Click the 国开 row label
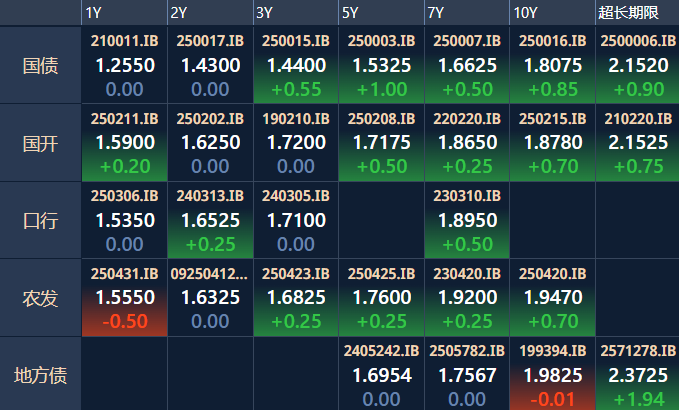This screenshot has width=679, height=410. point(40,143)
